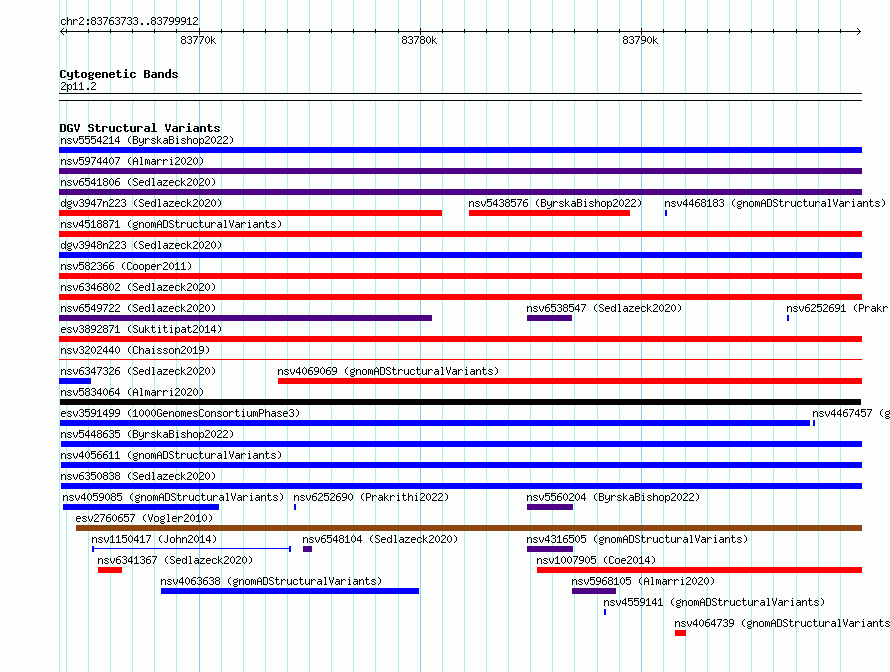
Task: Click the nsv5554214 (ByrskaBishop2022) label
Action: tap(147, 140)
